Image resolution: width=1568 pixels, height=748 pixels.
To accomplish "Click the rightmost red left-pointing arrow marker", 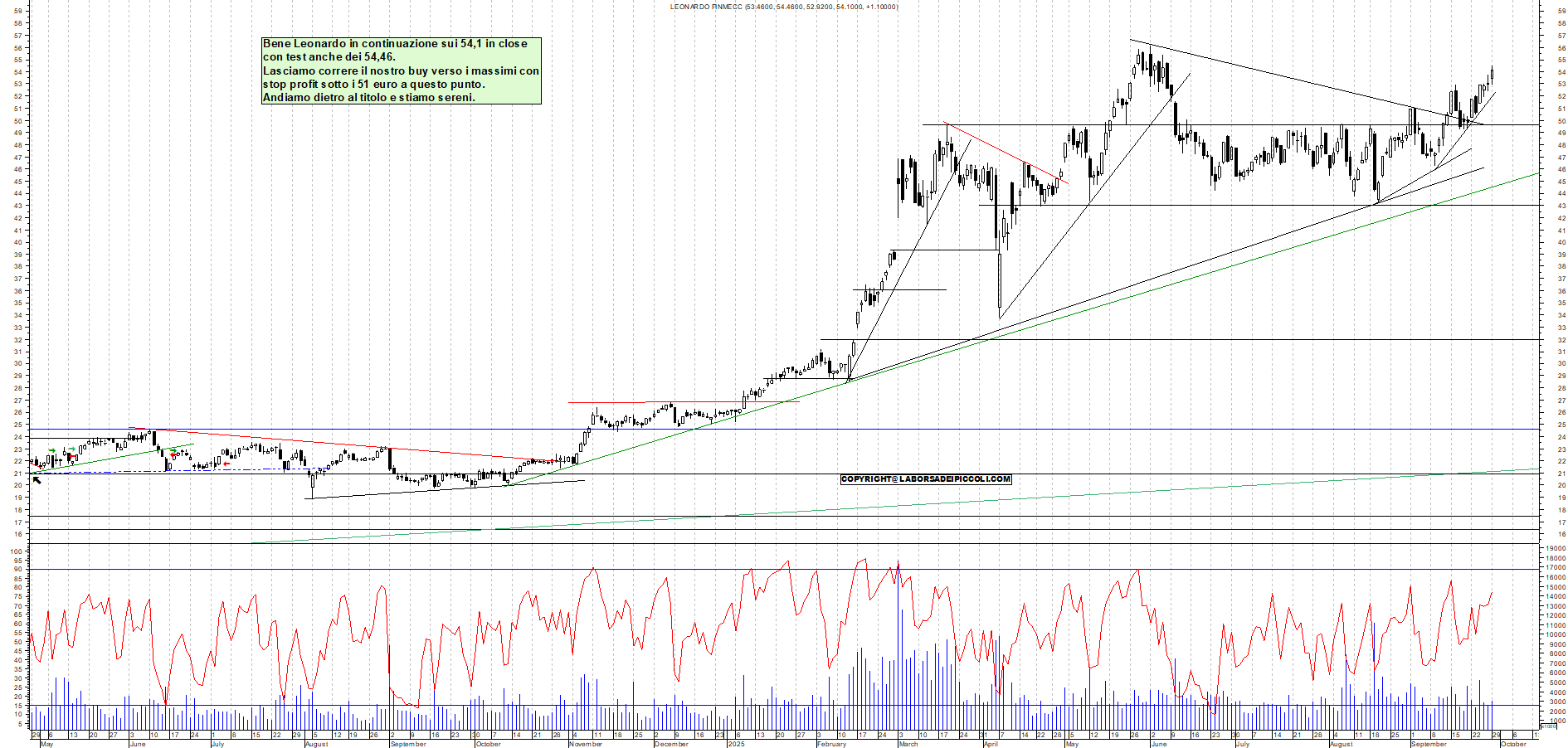I will 226,464.
